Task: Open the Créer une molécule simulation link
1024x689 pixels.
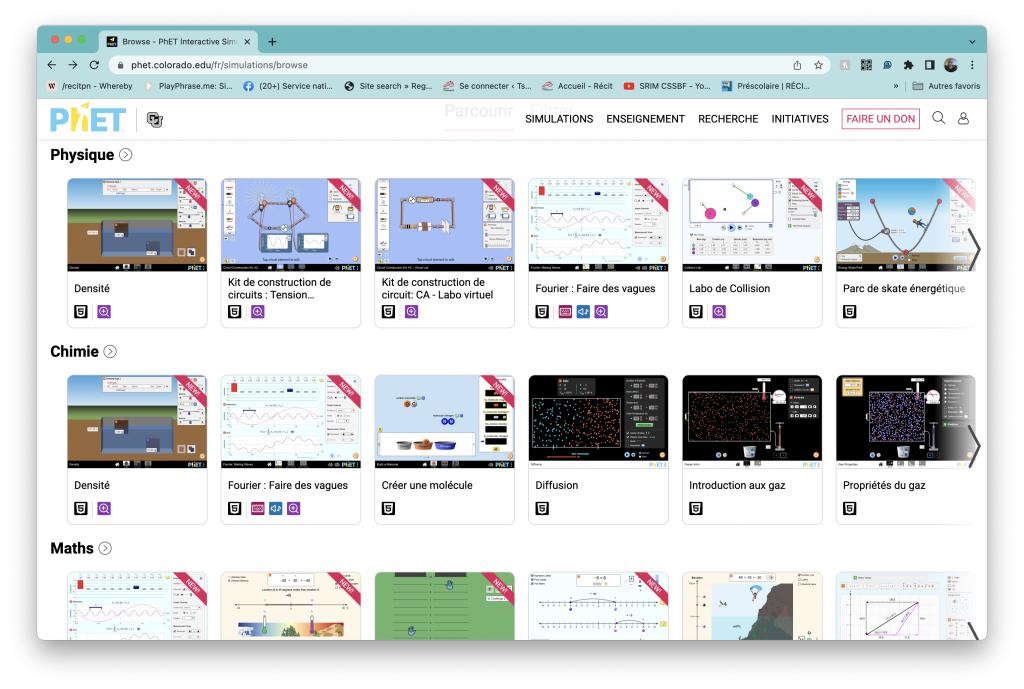Action: (x=427, y=485)
